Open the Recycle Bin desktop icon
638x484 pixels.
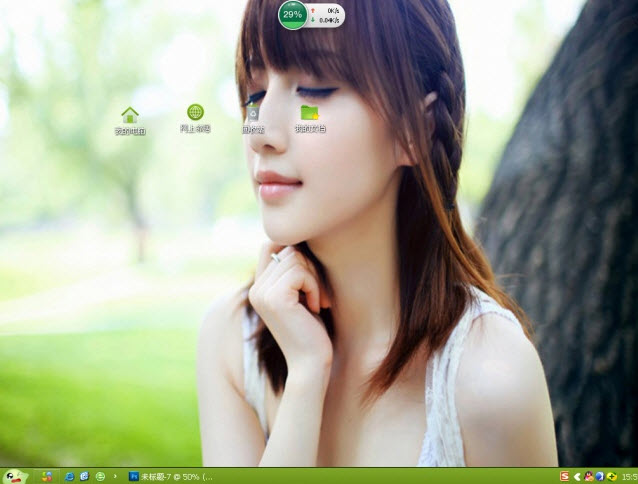[x=253, y=119]
